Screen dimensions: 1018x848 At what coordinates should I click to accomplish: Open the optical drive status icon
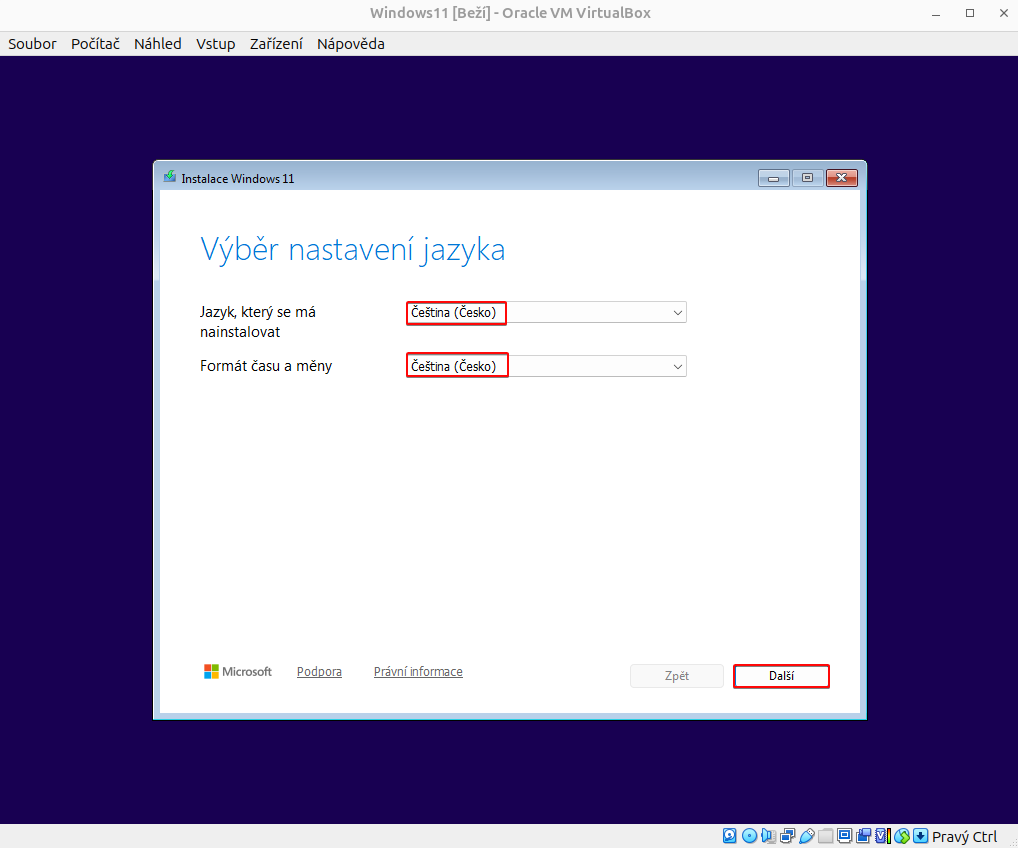click(749, 836)
